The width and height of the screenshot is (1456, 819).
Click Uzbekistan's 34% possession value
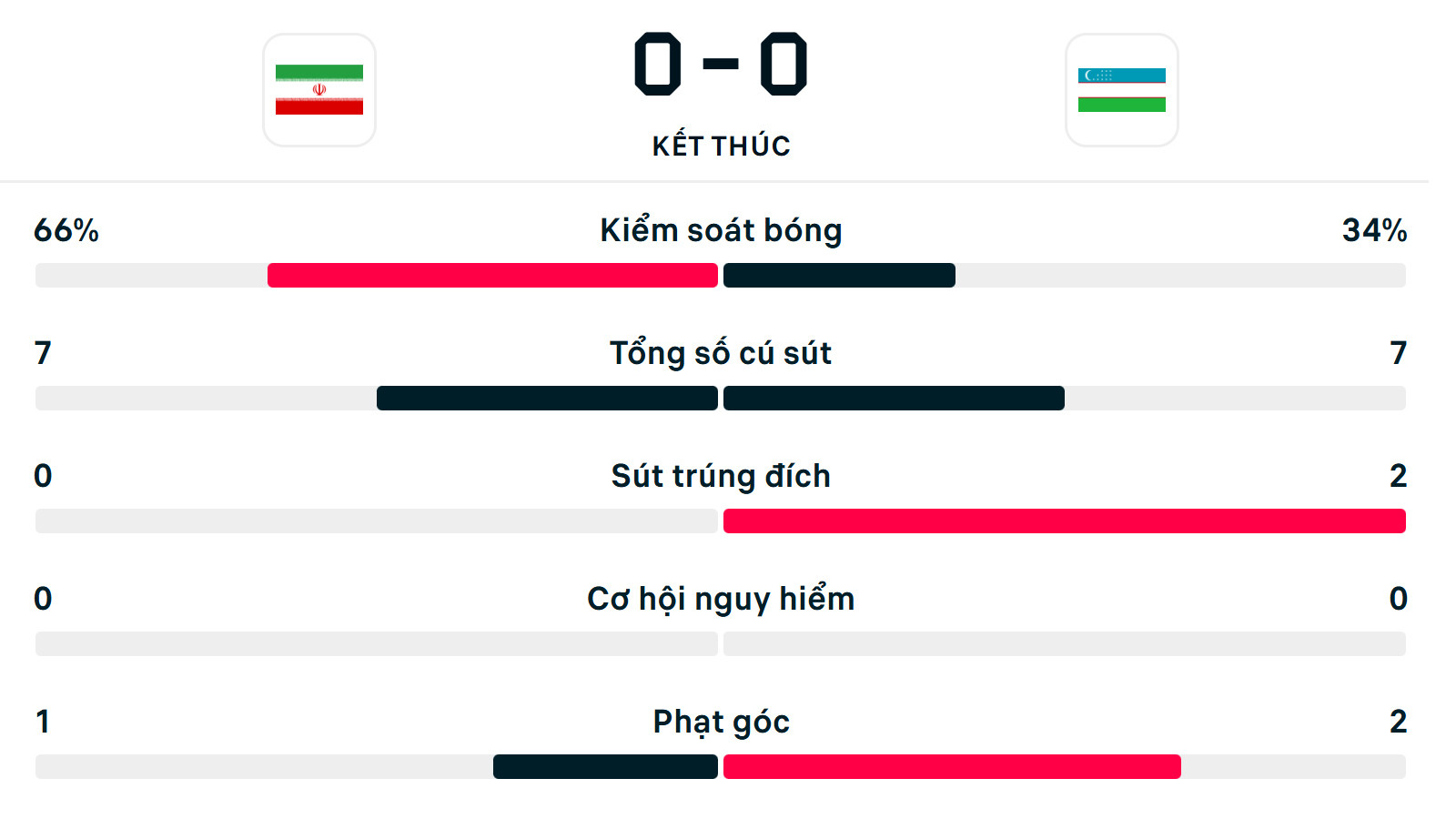(1374, 230)
